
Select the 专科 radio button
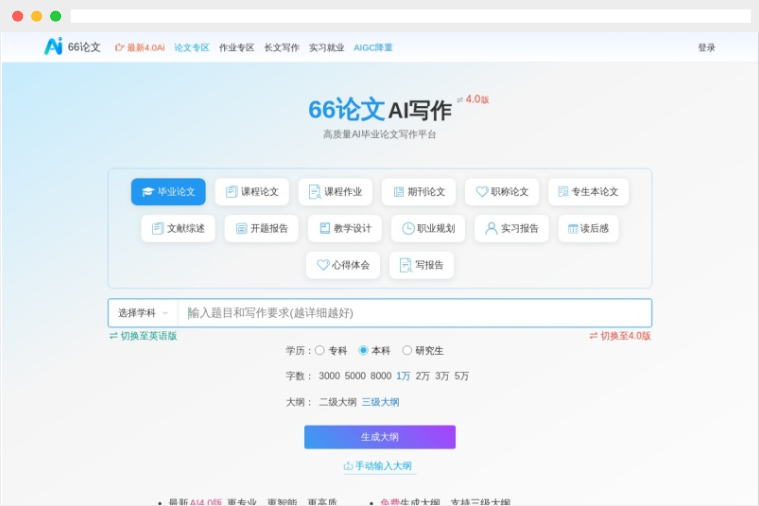(319, 350)
